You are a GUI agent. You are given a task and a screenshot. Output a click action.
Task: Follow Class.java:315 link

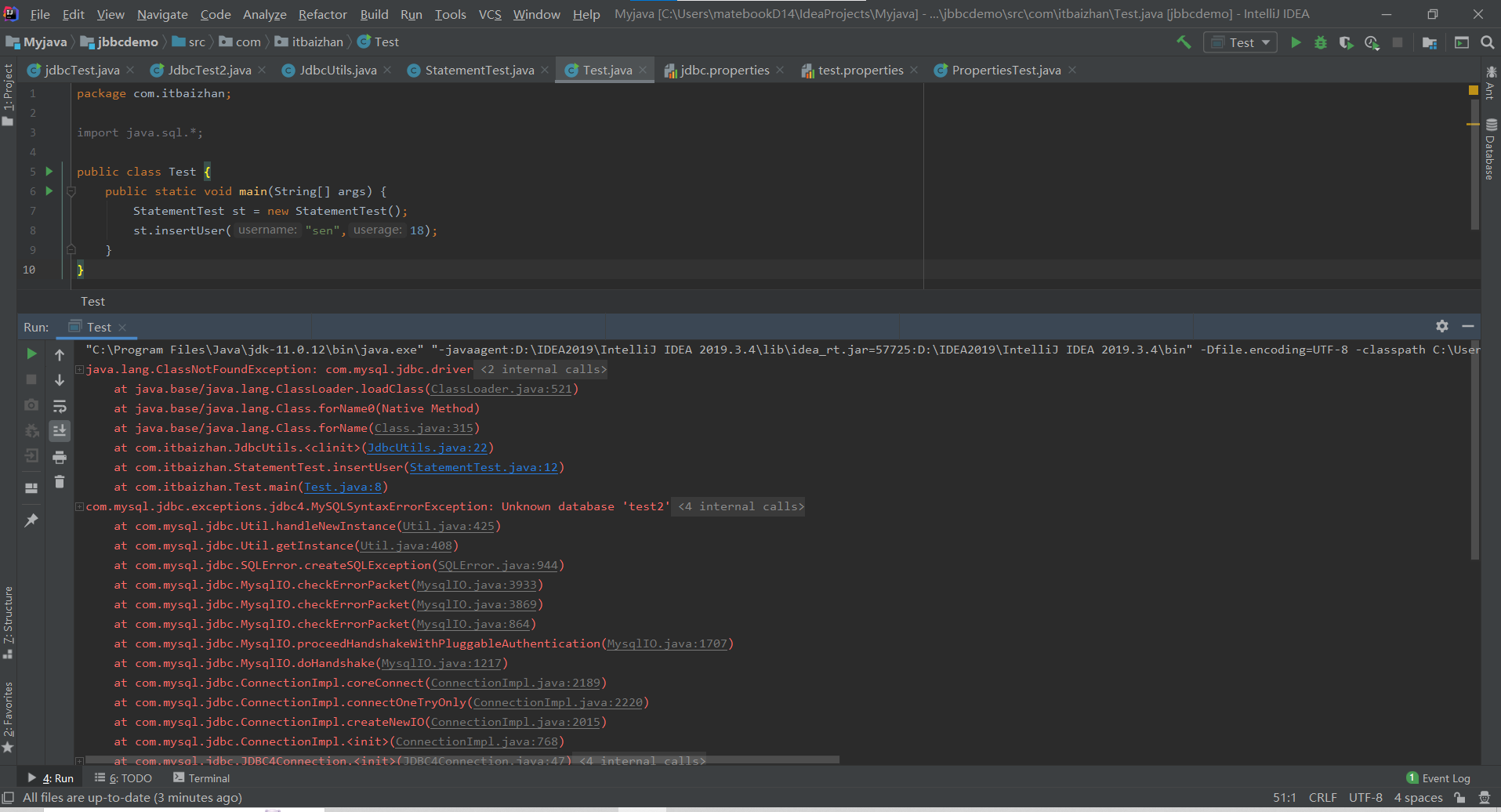pyautogui.click(x=424, y=428)
